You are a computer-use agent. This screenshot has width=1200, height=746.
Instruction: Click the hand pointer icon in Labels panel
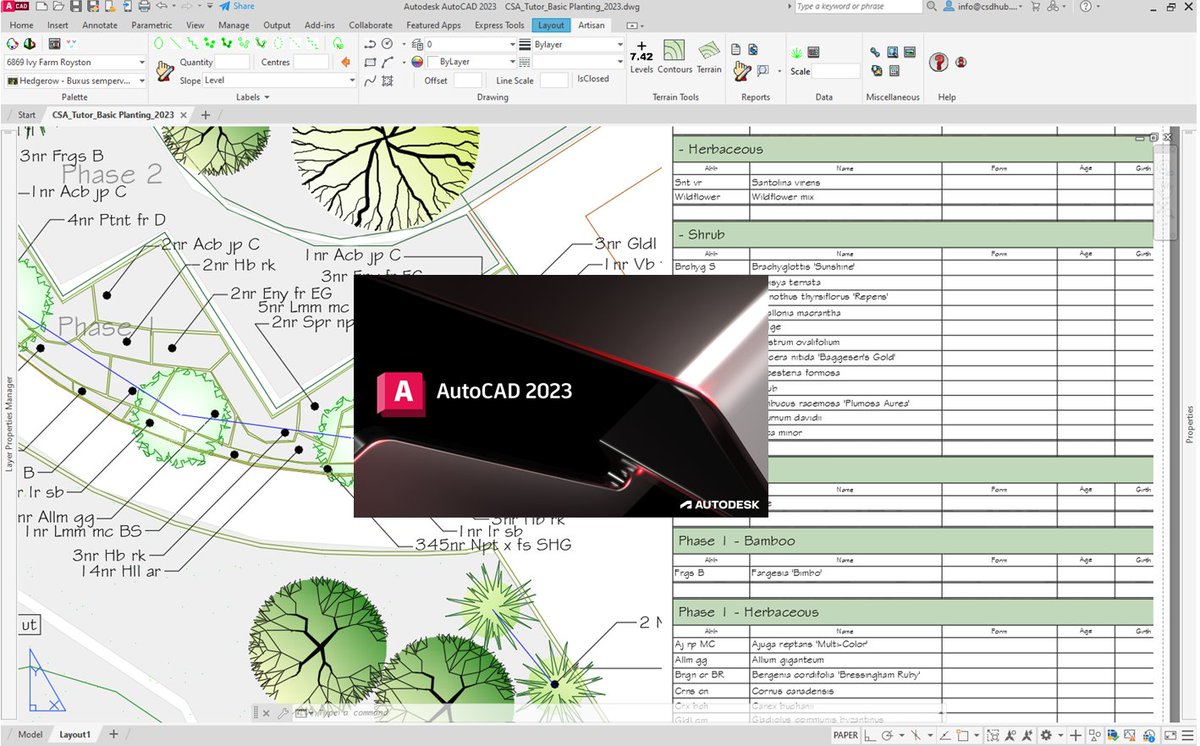pyautogui.click(x=165, y=70)
